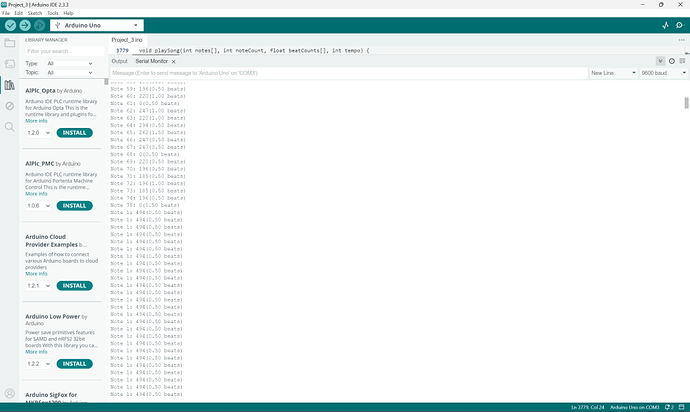690x412 pixels.
Task: Open AIPlc_Opta version 1.2.0 dropdown
Action: coord(38,133)
